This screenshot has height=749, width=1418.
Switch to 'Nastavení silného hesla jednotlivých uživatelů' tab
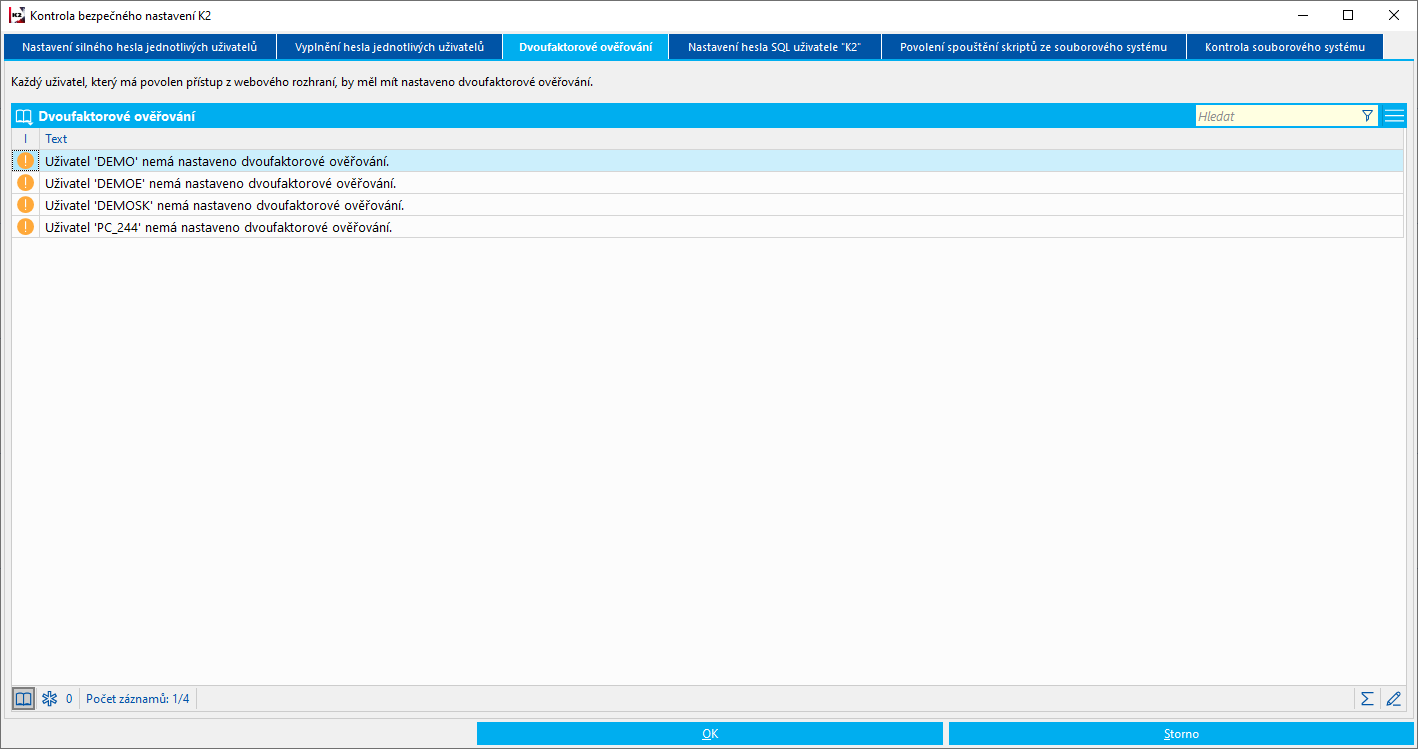pos(140,47)
